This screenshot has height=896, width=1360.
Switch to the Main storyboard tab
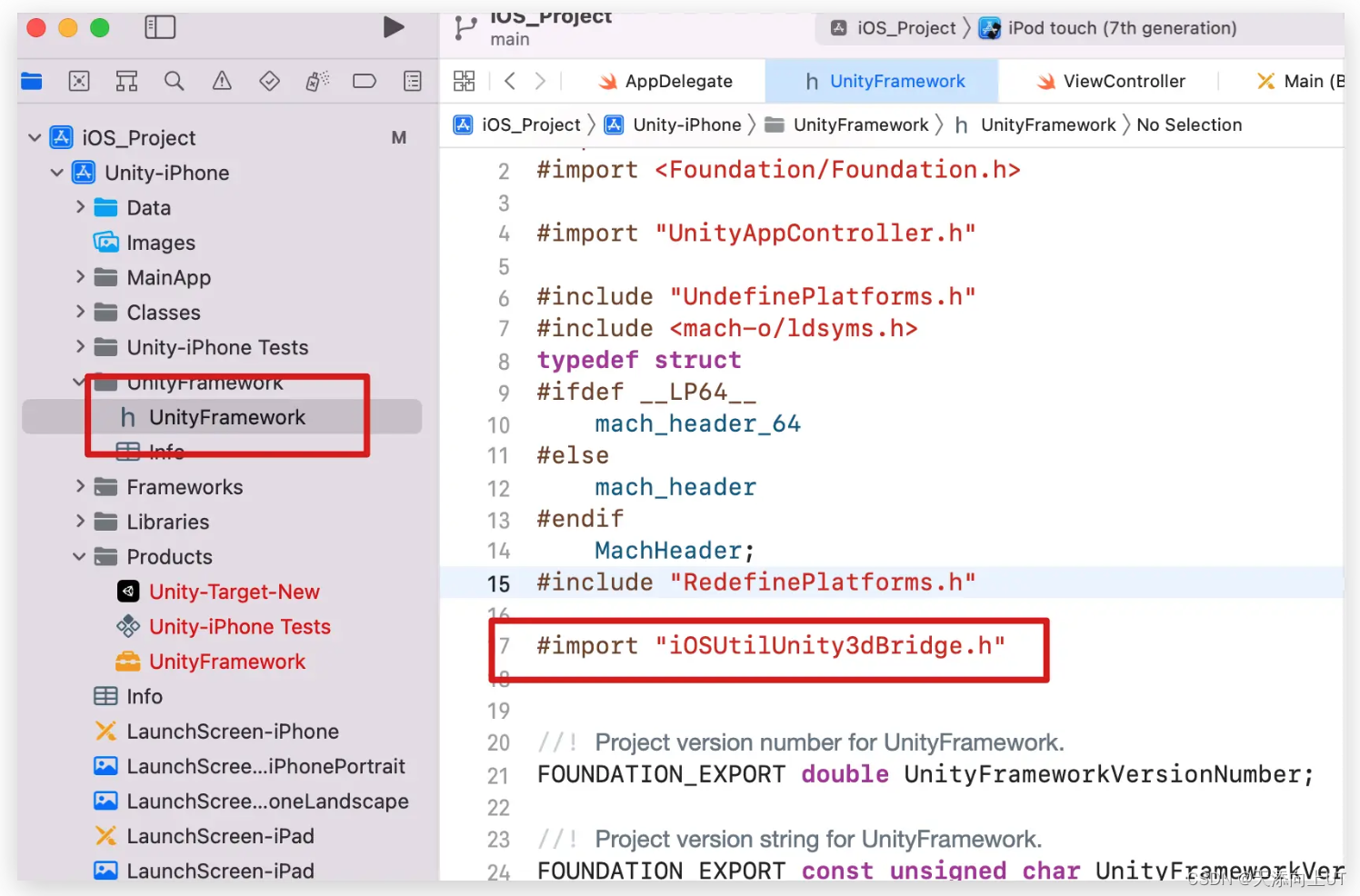(x=1300, y=81)
